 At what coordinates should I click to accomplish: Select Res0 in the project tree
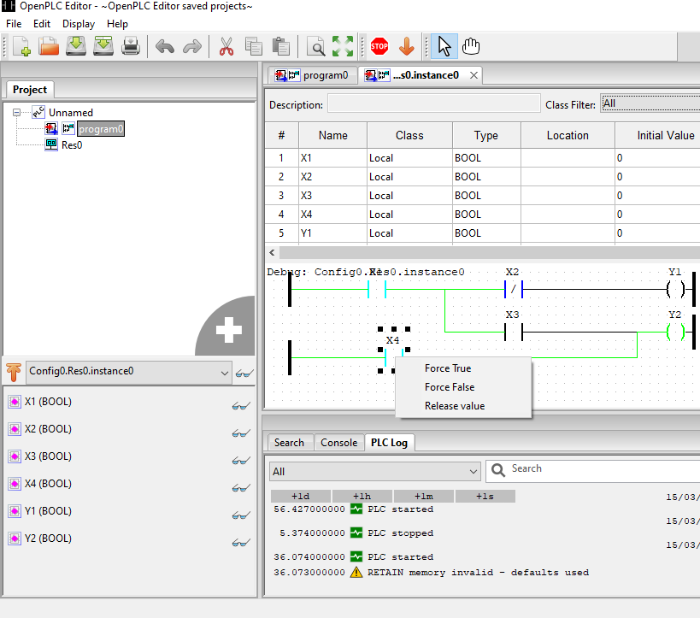tap(71, 145)
